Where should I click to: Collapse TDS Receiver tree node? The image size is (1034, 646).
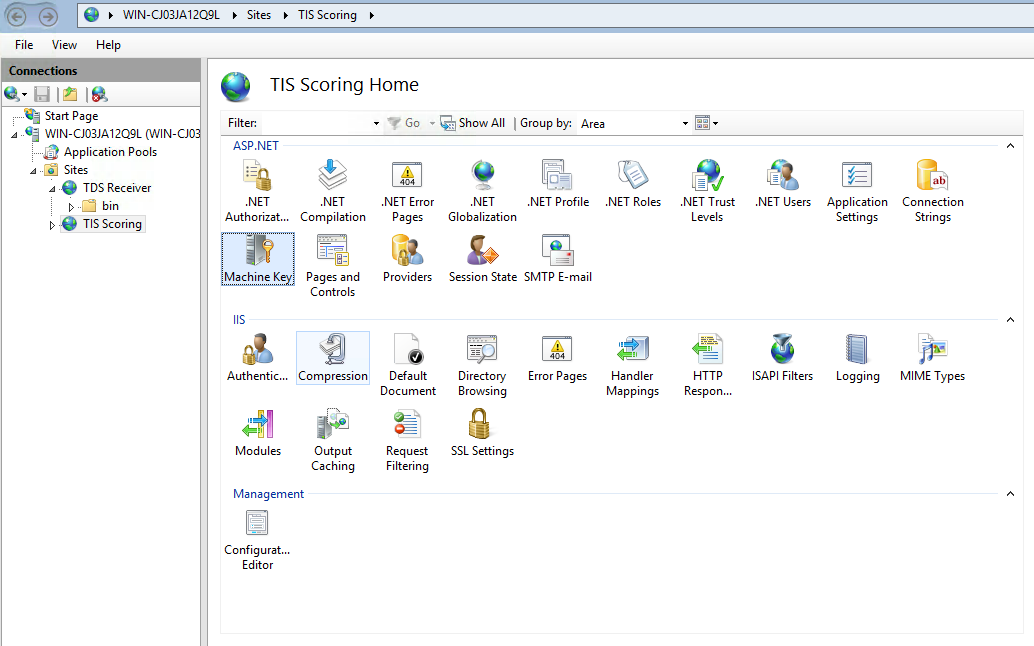[x=52, y=189]
